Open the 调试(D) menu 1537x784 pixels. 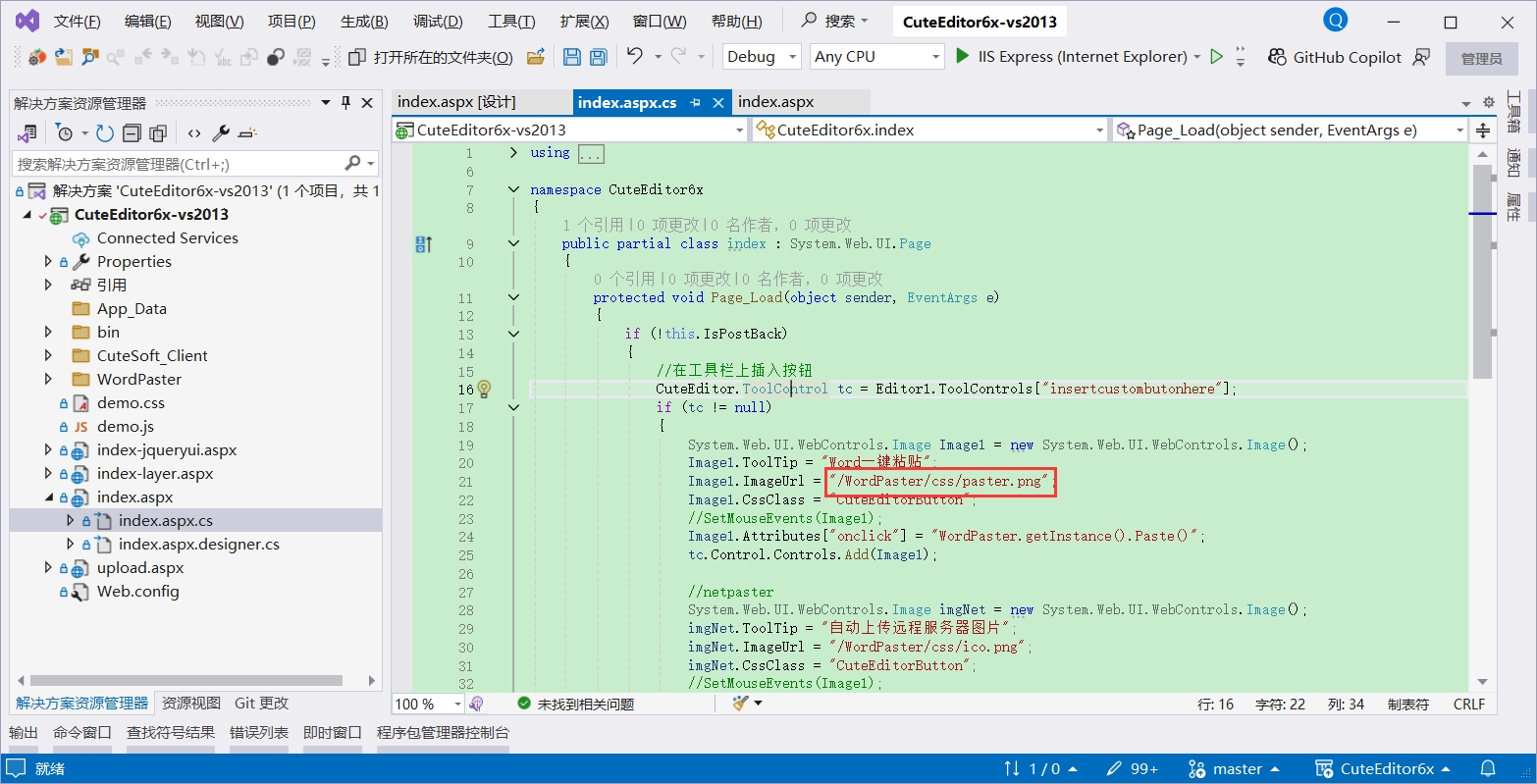pyautogui.click(x=438, y=22)
